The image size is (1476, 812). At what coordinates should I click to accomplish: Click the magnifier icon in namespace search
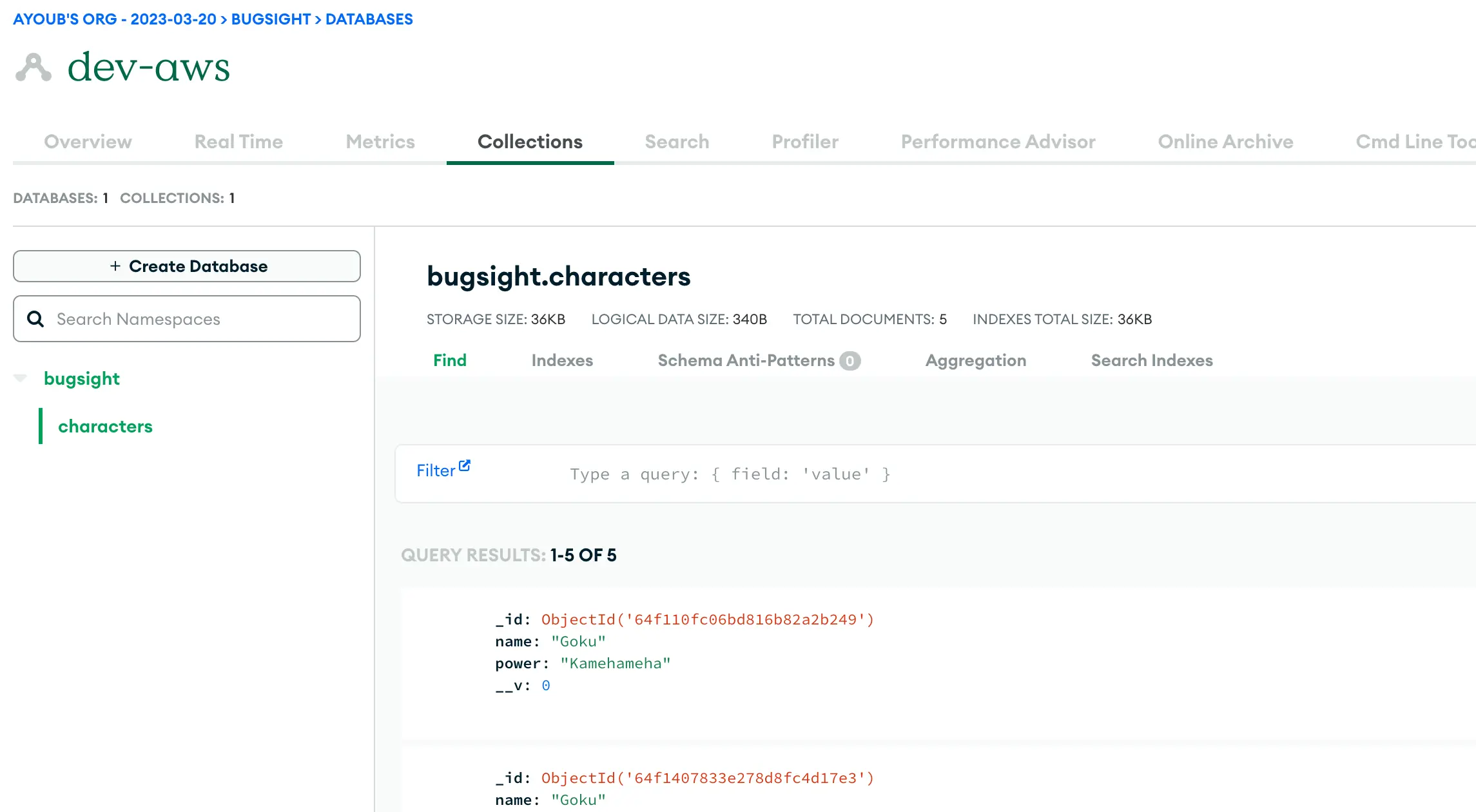click(35, 319)
